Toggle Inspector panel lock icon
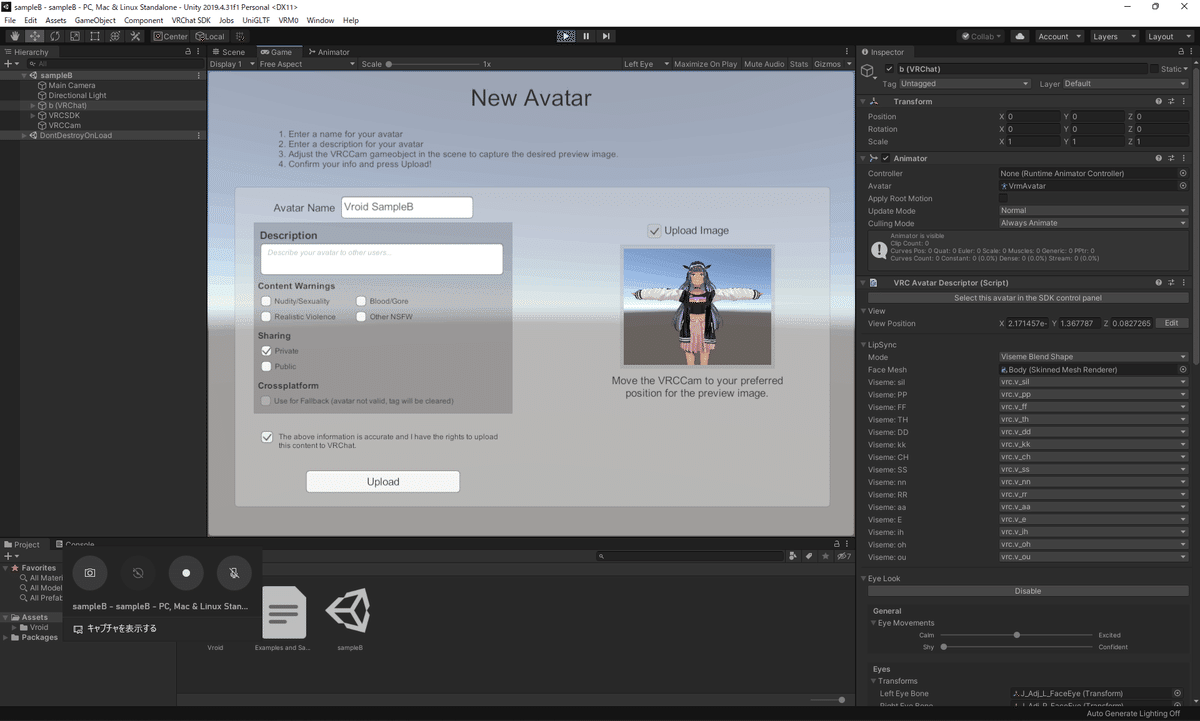This screenshot has width=1200, height=721. coord(1183,52)
